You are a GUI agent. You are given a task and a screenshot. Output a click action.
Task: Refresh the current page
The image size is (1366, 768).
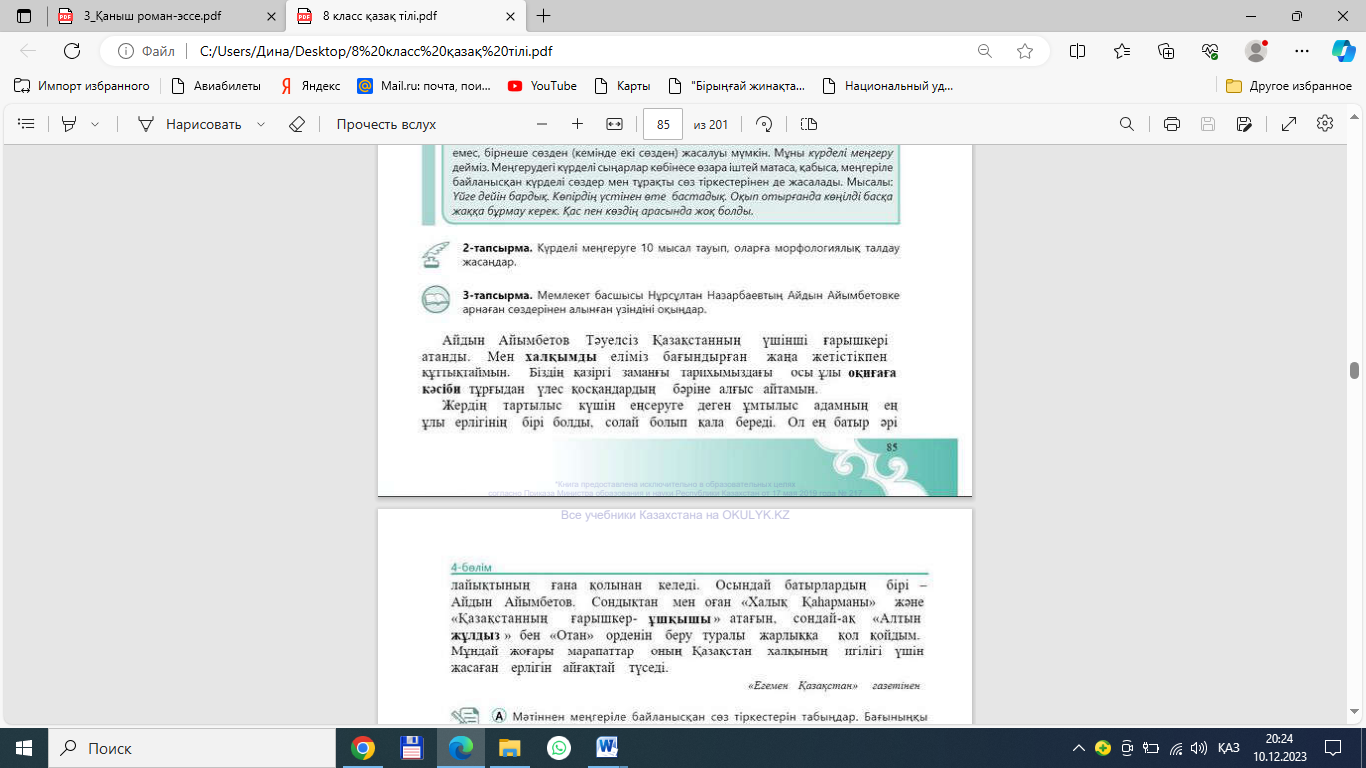tap(72, 51)
